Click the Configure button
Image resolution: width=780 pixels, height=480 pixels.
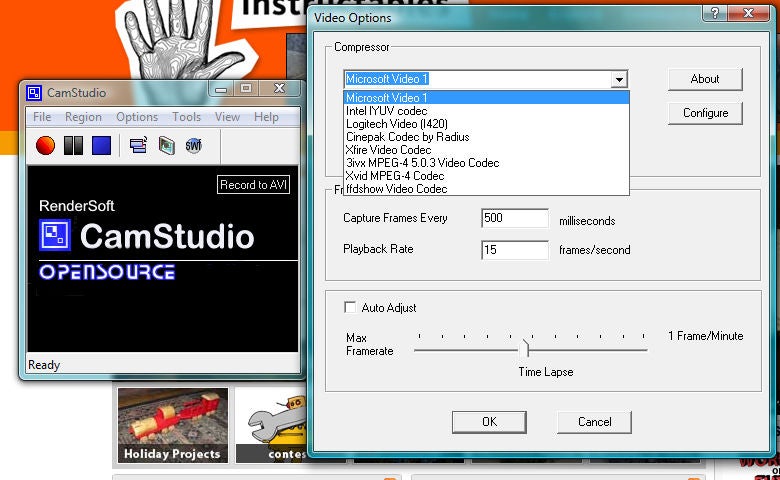click(705, 113)
